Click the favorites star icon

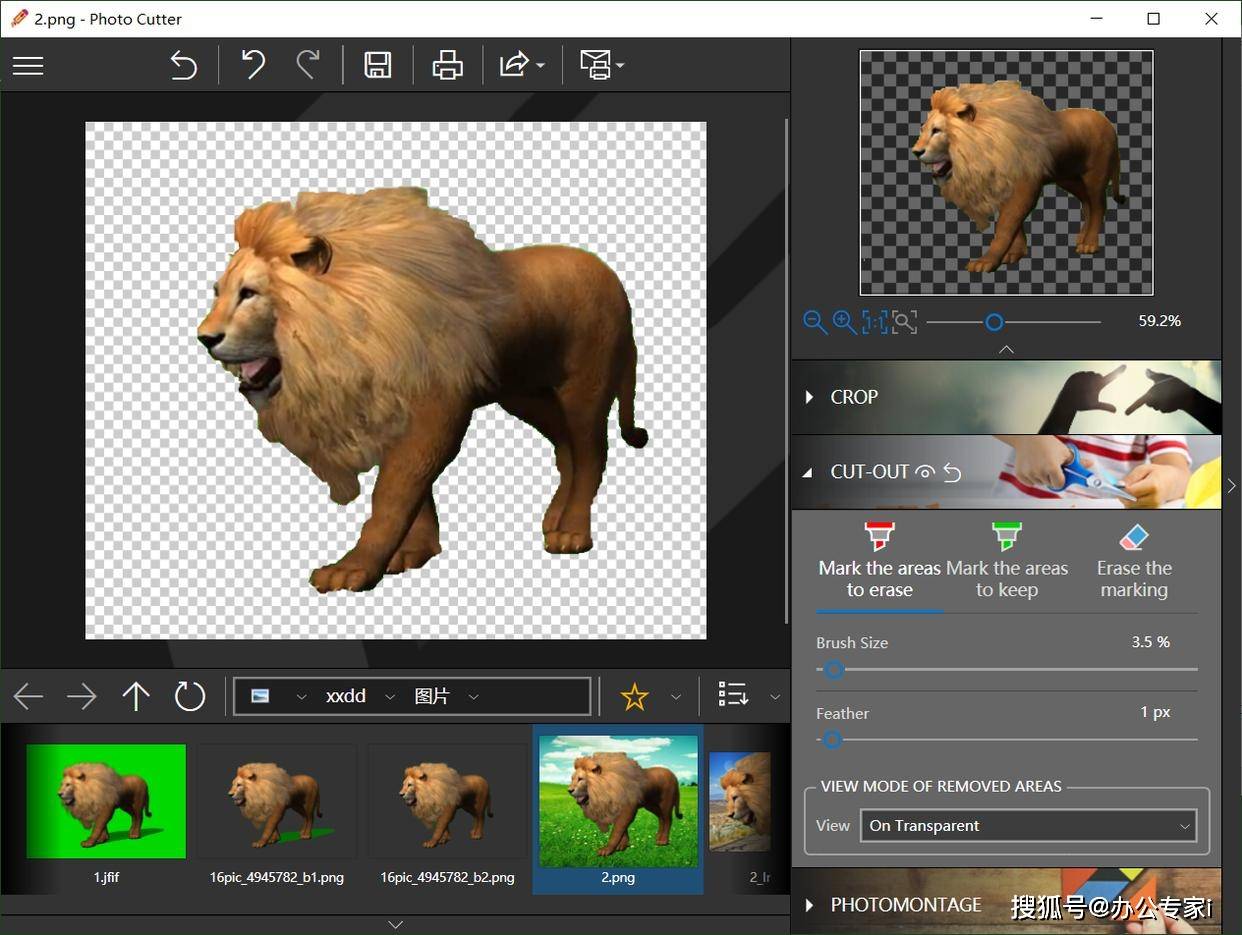coord(635,696)
